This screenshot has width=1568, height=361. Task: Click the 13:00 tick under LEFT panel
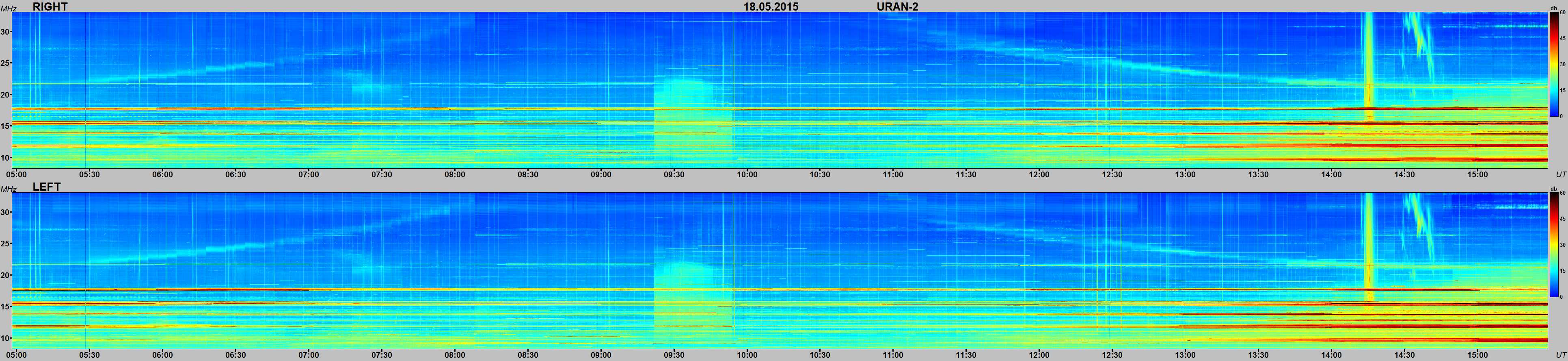[1185, 355]
